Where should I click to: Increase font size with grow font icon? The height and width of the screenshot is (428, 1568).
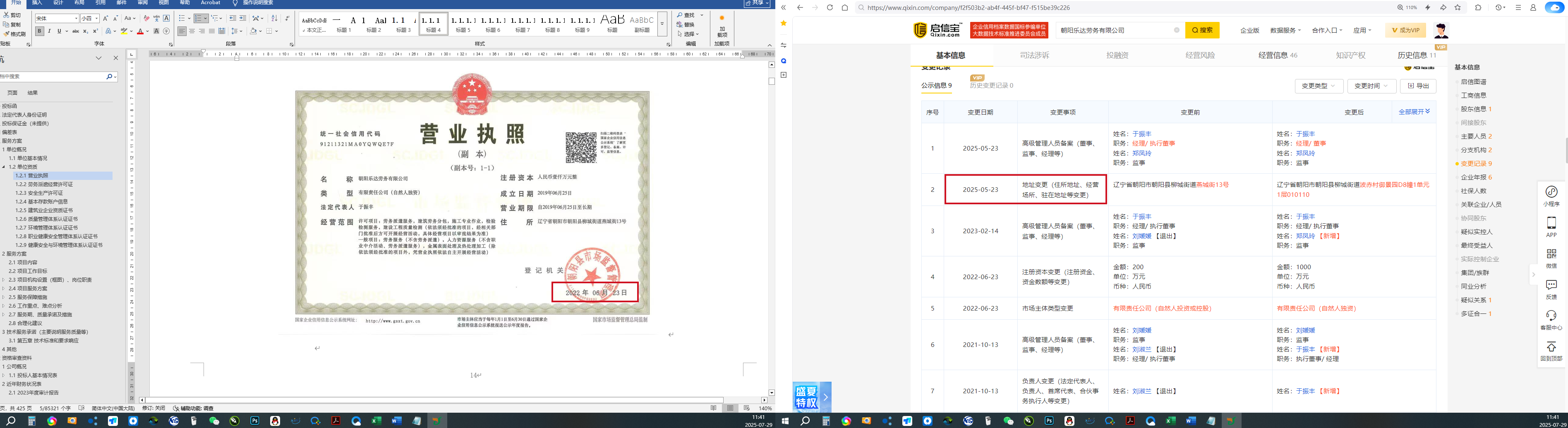[x=106, y=19]
